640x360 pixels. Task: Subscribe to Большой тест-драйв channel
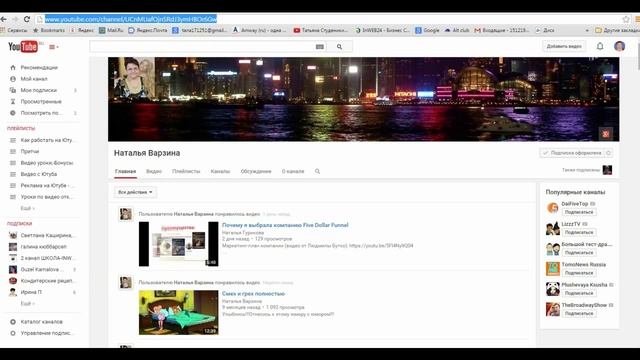pyautogui.click(x=579, y=253)
